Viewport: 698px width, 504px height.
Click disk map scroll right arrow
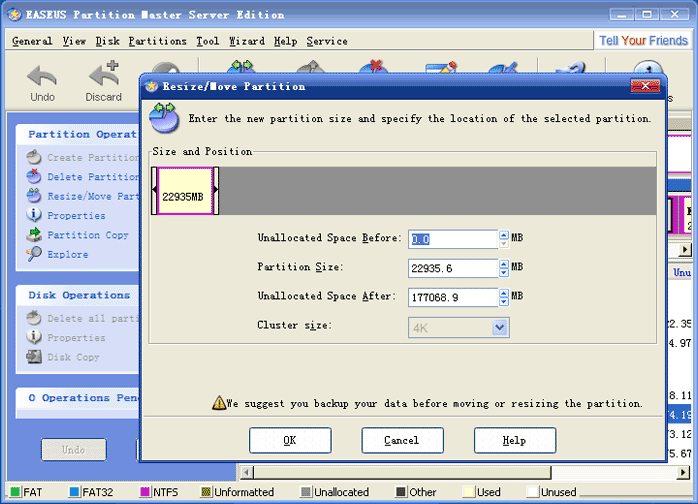(685, 249)
